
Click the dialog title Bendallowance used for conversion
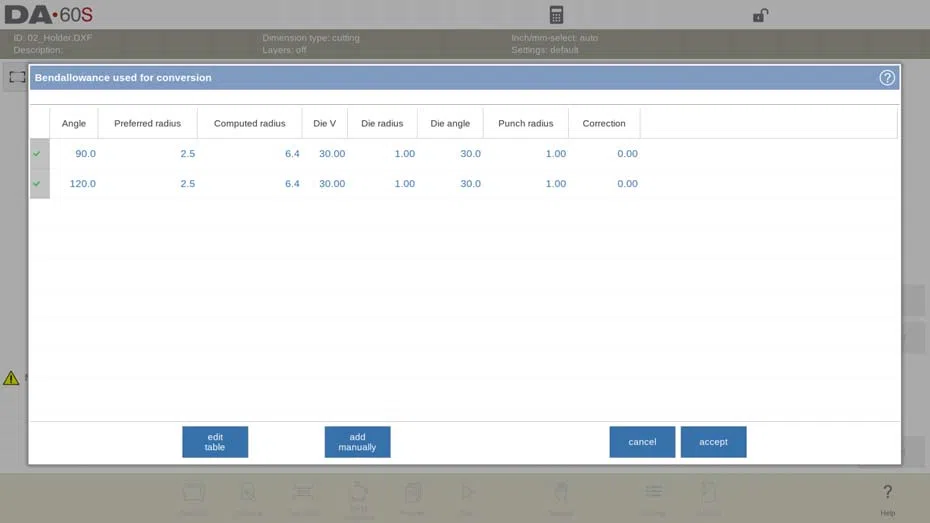tap(123, 78)
